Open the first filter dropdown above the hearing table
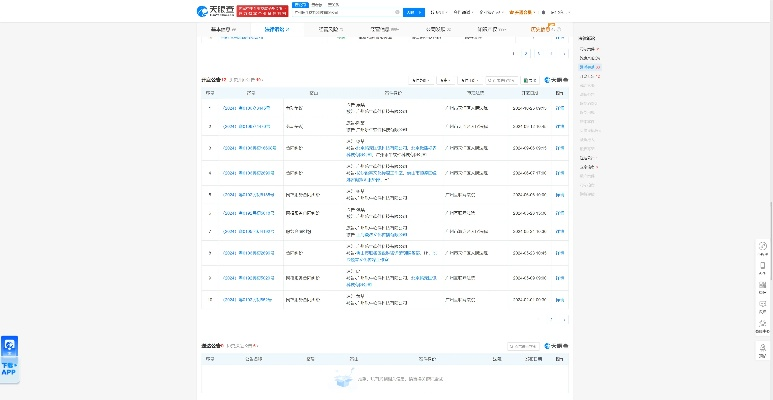773x400 pixels. [421, 80]
